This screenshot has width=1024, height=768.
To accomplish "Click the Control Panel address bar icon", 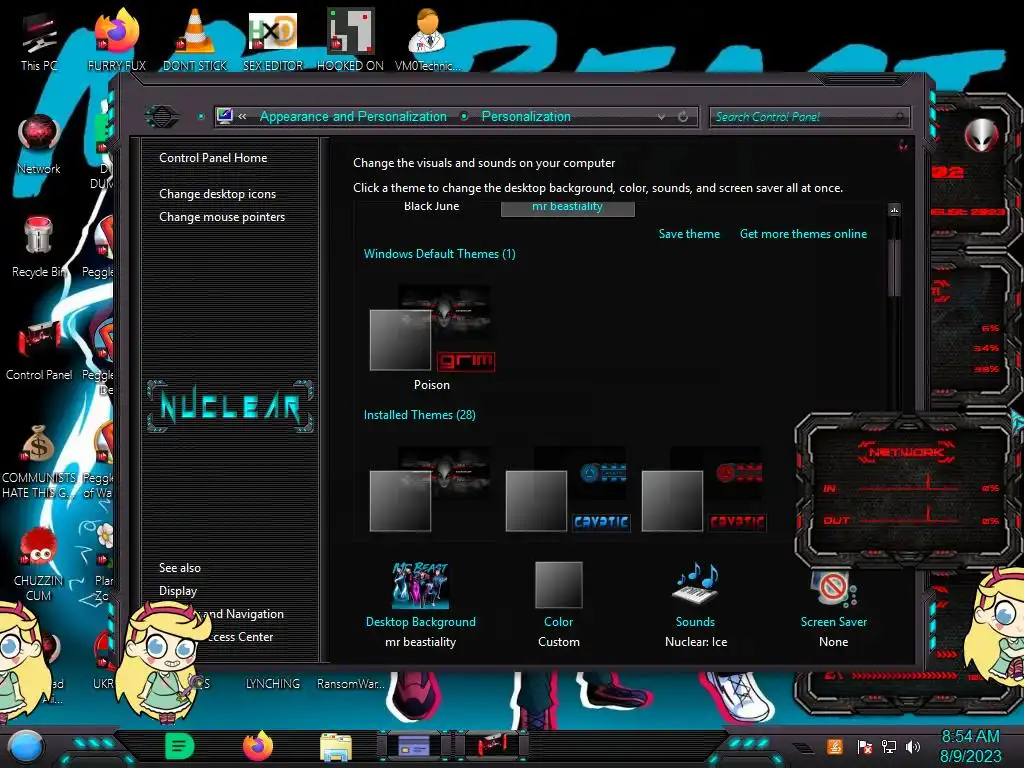I will 224,116.
